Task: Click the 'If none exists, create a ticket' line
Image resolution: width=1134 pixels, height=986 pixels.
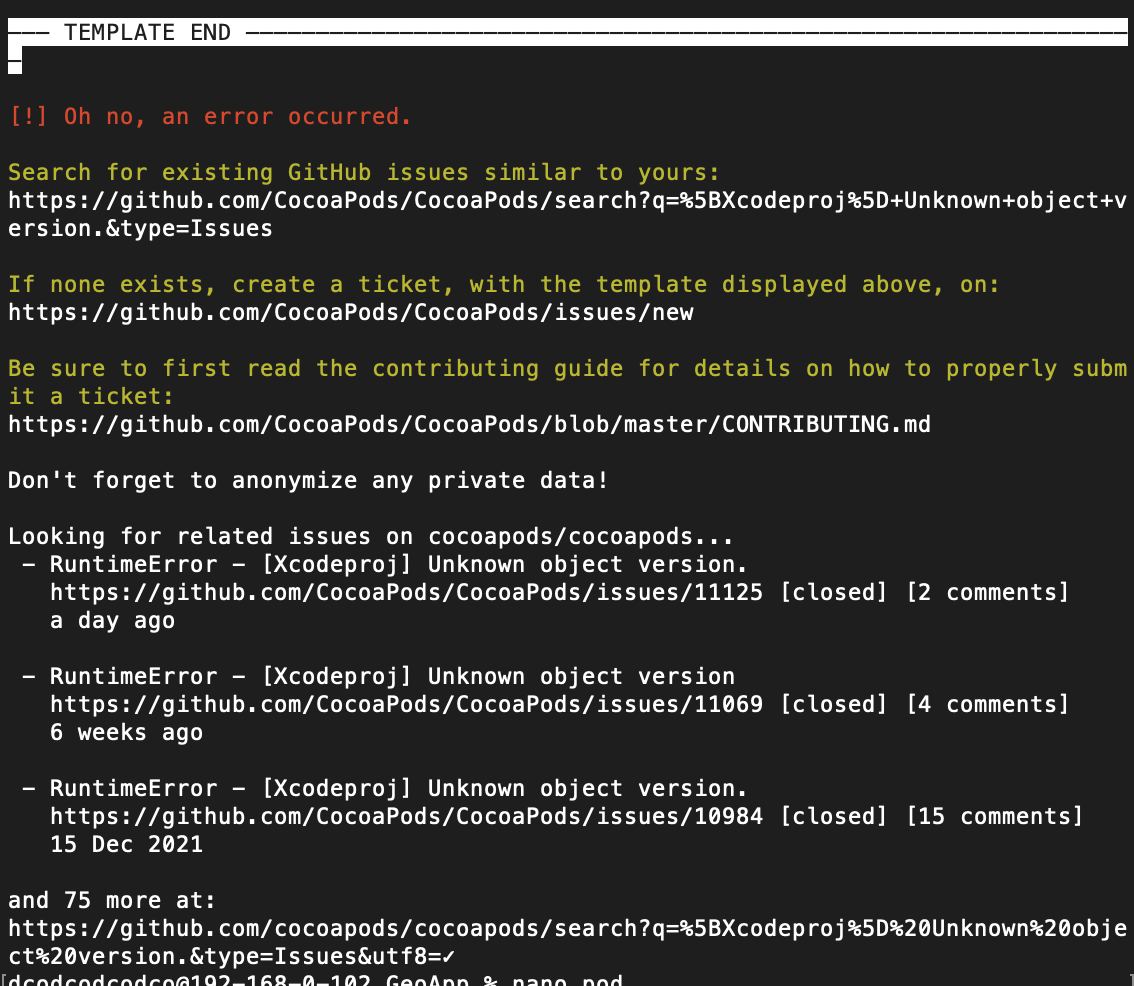Action: point(504,285)
